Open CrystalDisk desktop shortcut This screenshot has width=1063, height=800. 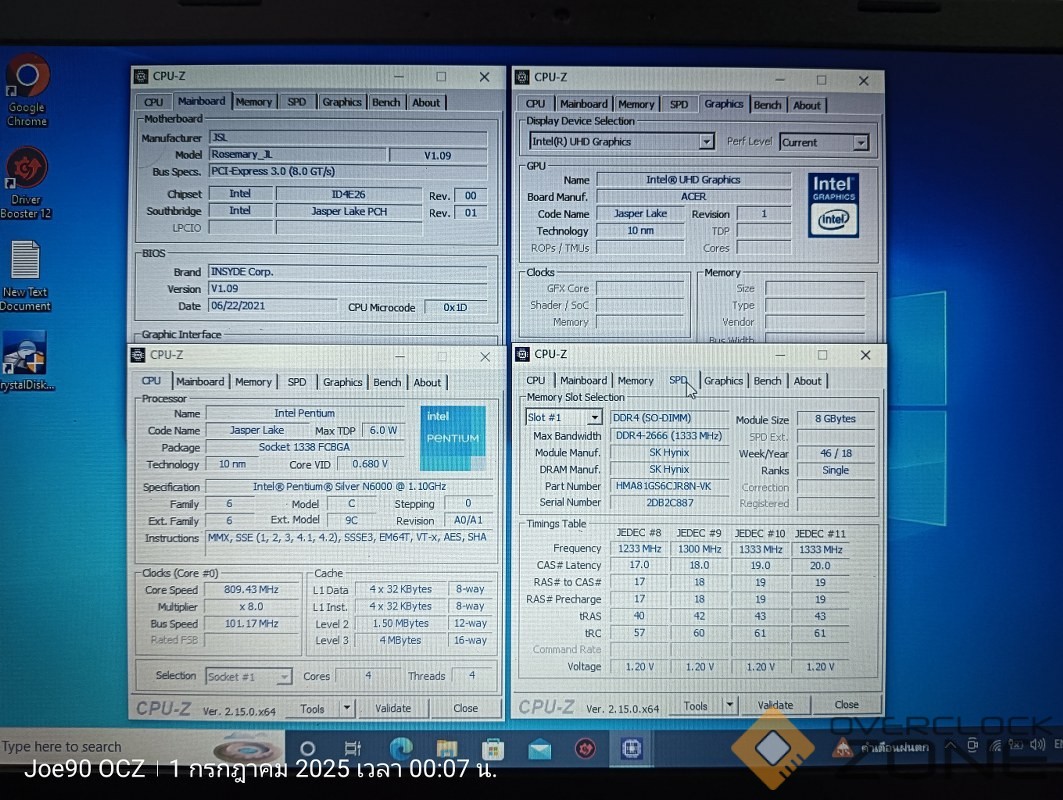(x=26, y=361)
